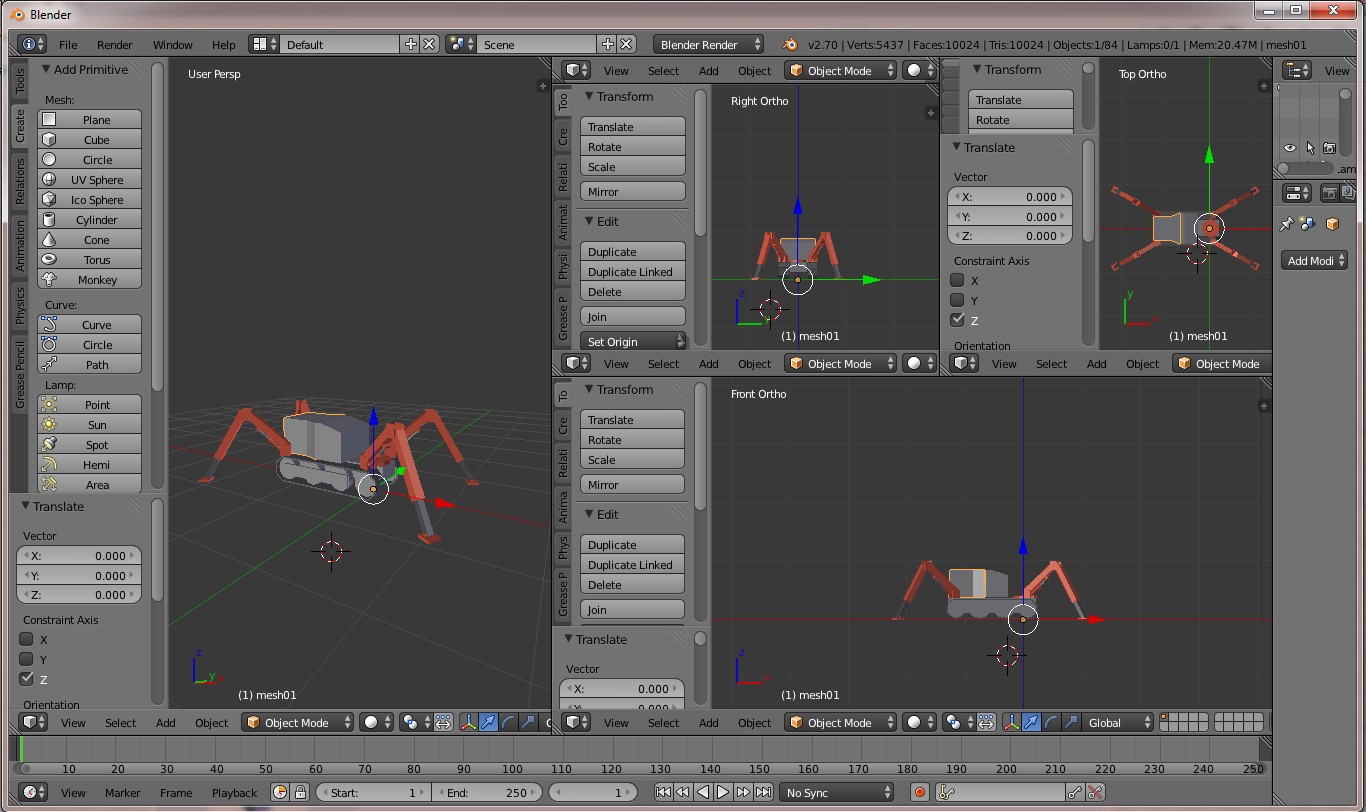Add a Point lamp
The width and height of the screenshot is (1366, 812).
[x=90, y=405]
